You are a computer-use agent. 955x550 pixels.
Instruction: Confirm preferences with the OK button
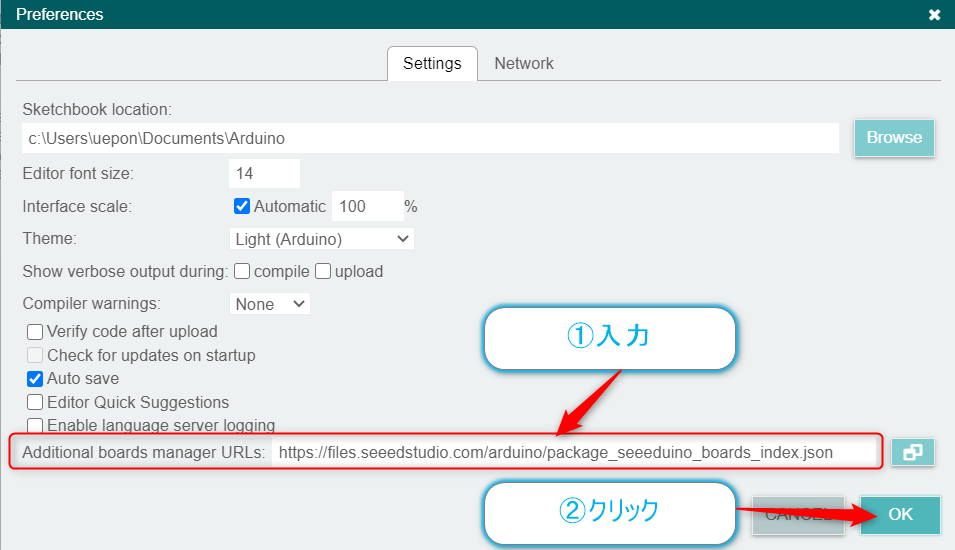pos(900,515)
